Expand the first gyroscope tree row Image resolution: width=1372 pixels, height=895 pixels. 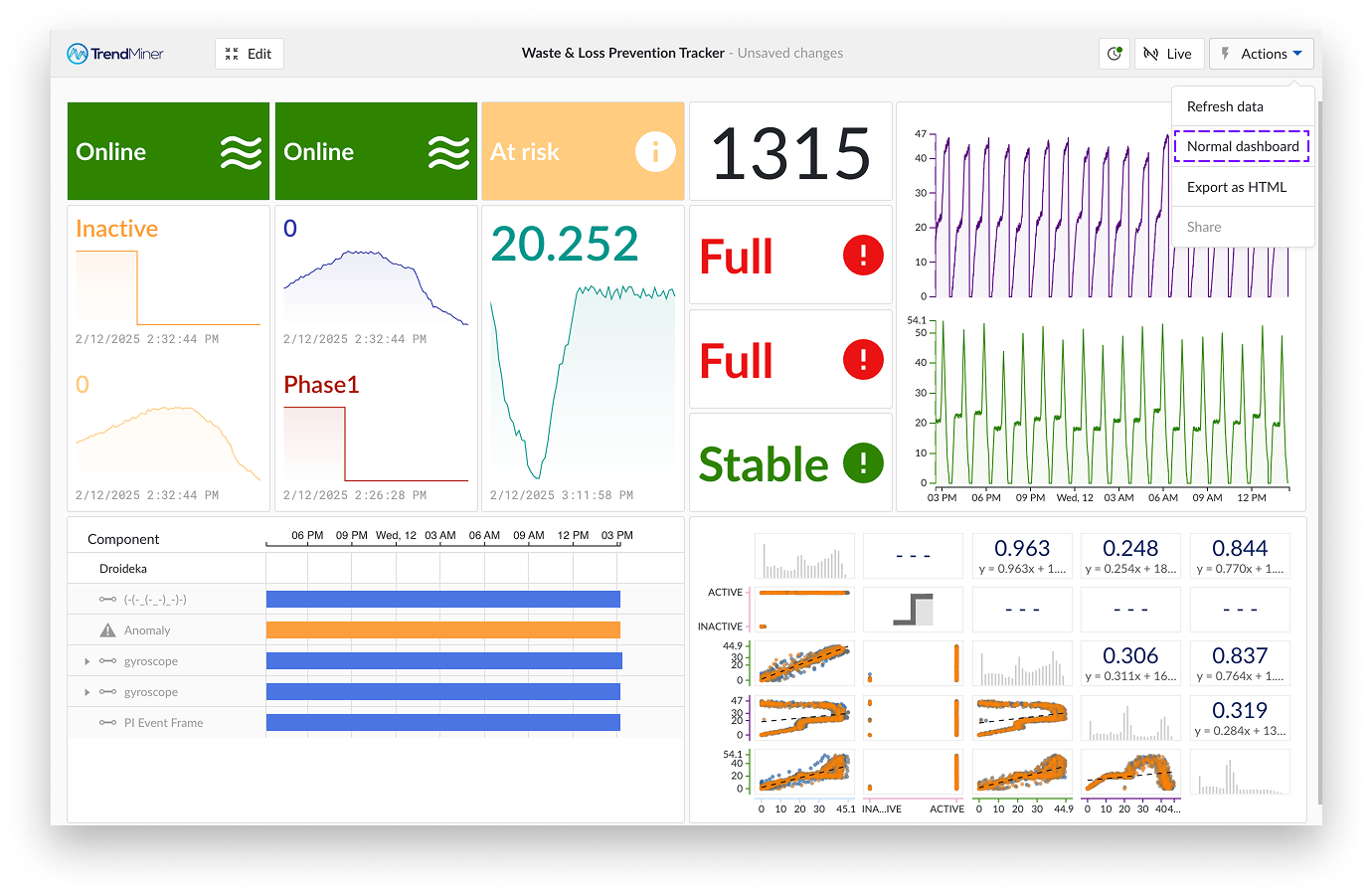click(x=86, y=660)
